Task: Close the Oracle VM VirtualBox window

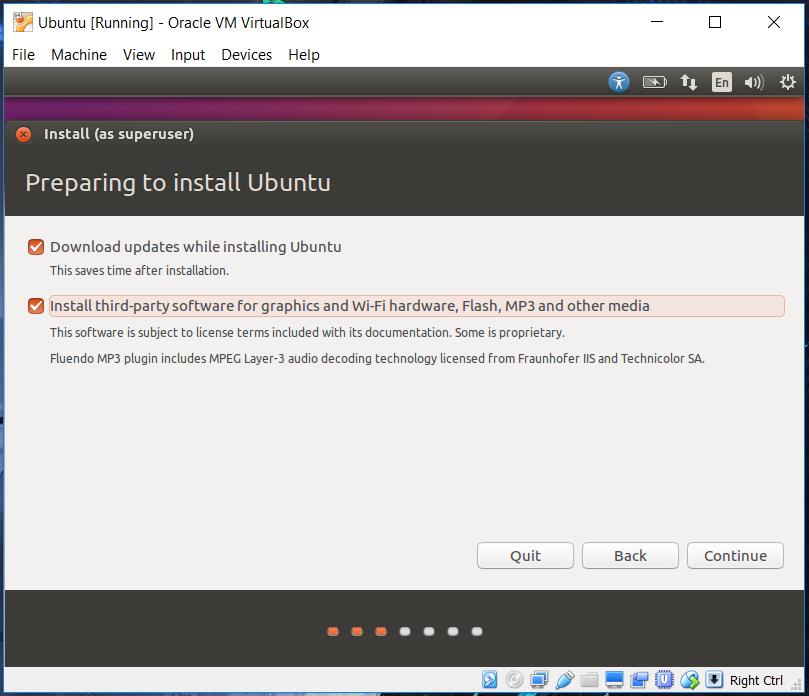Action: [x=773, y=22]
